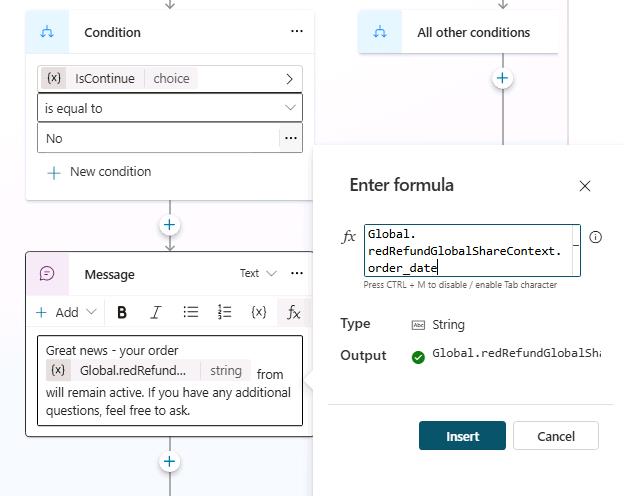This screenshot has height=496, width=627.
Task: Add node below the Condition card
Action: pos(170,225)
